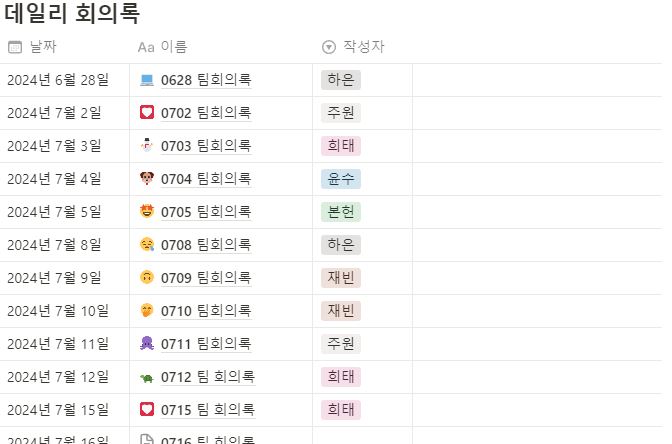Click the star-eyes emoji of 0705 팀회의록
This screenshot has width=672, height=444.
pyautogui.click(x=147, y=211)
